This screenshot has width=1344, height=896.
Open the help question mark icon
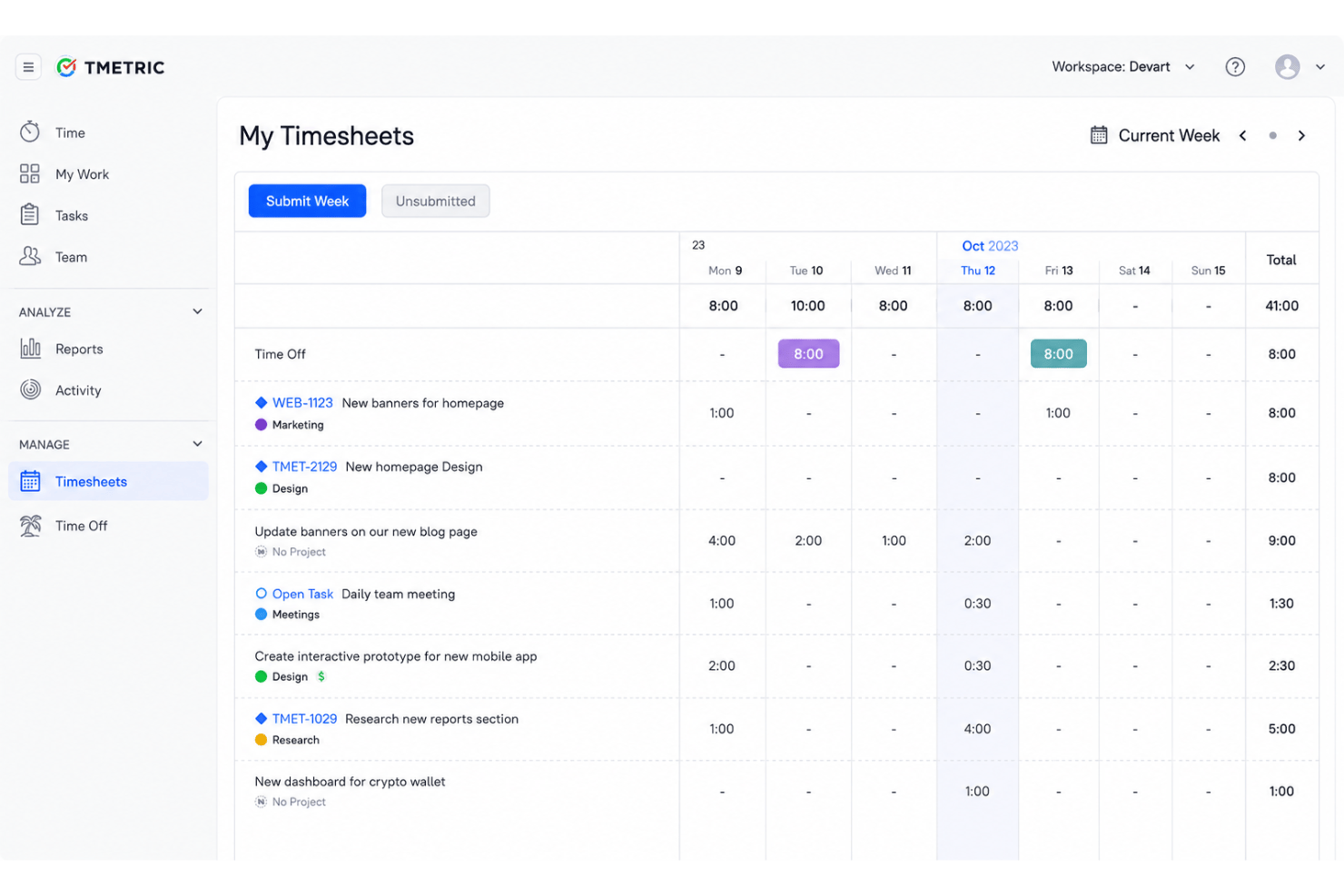pyautogui.click(x=1235, y=67)
